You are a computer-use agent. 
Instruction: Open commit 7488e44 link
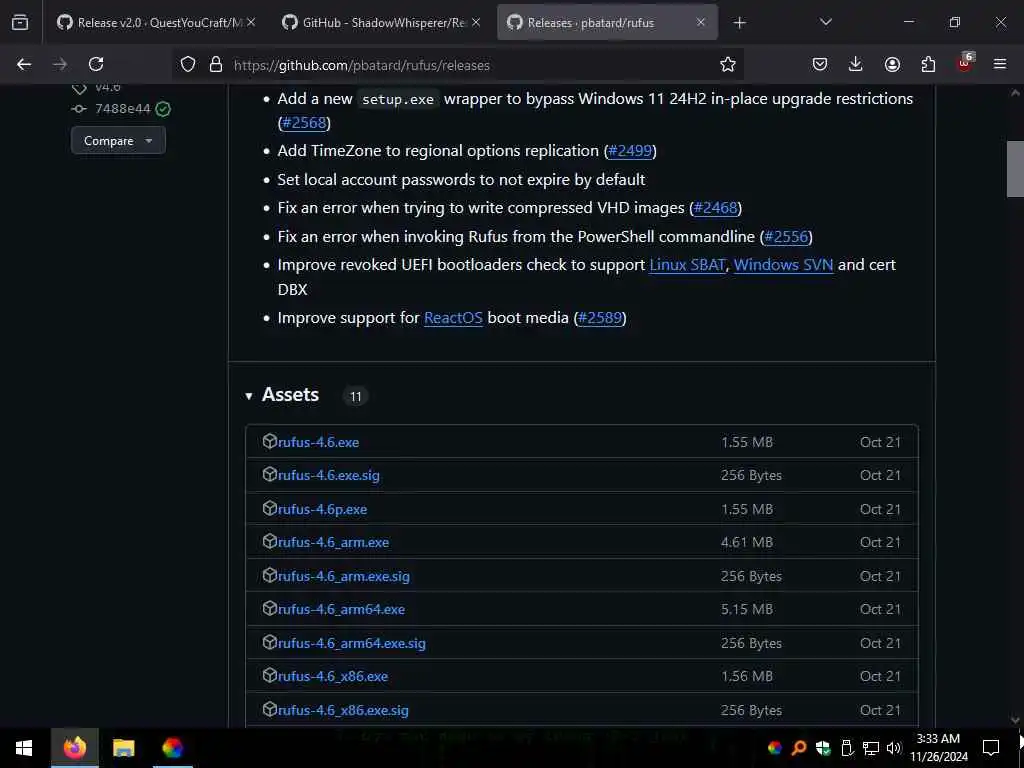123,108
